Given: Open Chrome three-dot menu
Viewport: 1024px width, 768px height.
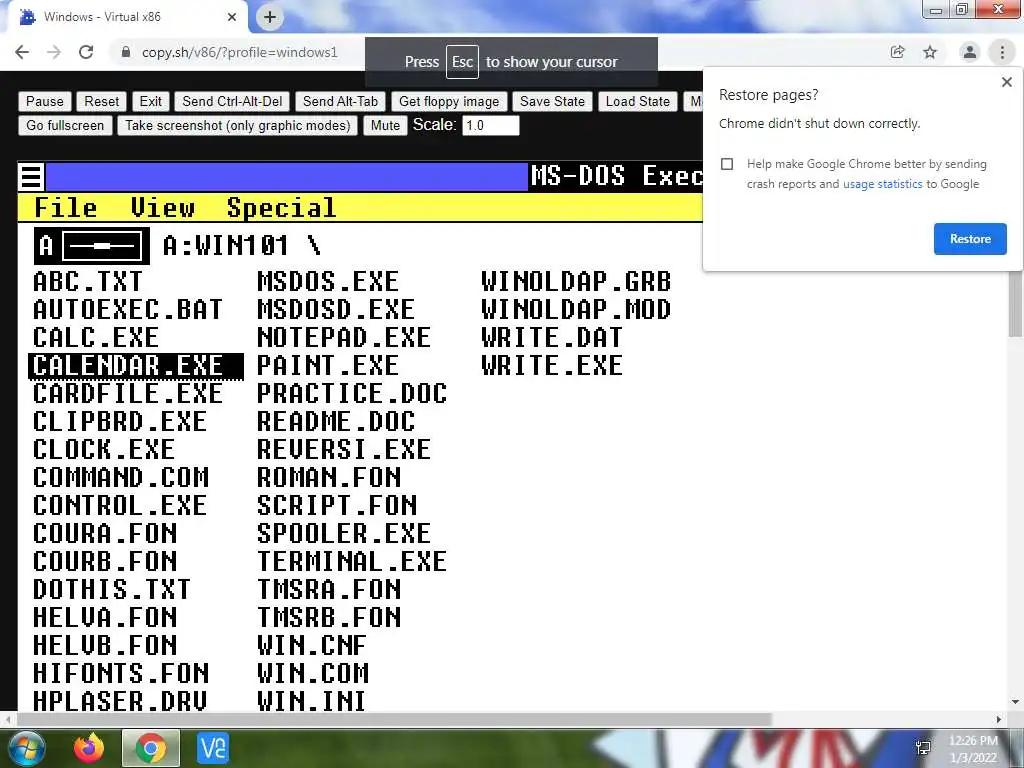Looking at the screenshot, I should (1002, 52).
